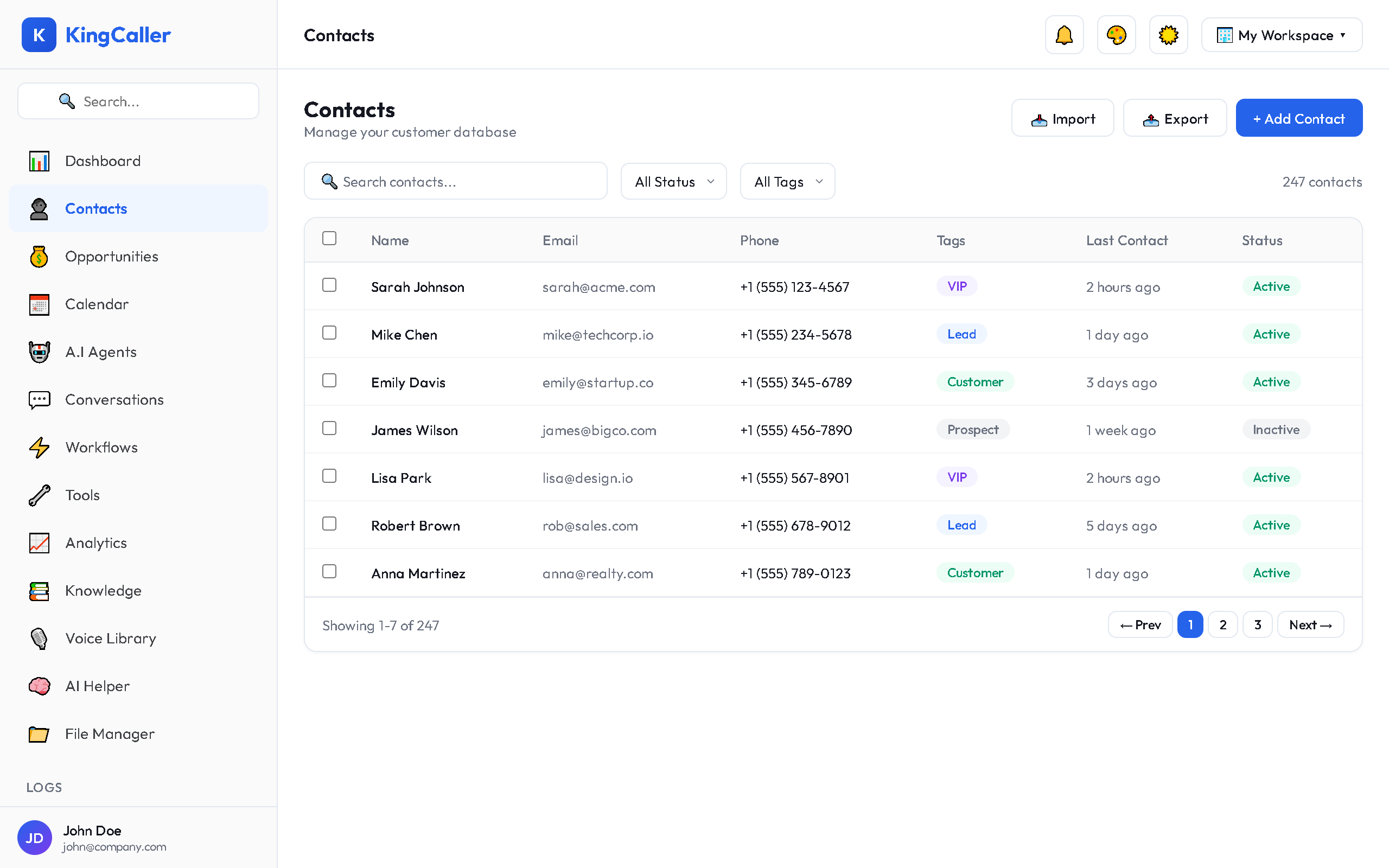This screenshot has height=868, width=1389.
Task: Expand the All Tags dropdown
Action: coord(787,181)
